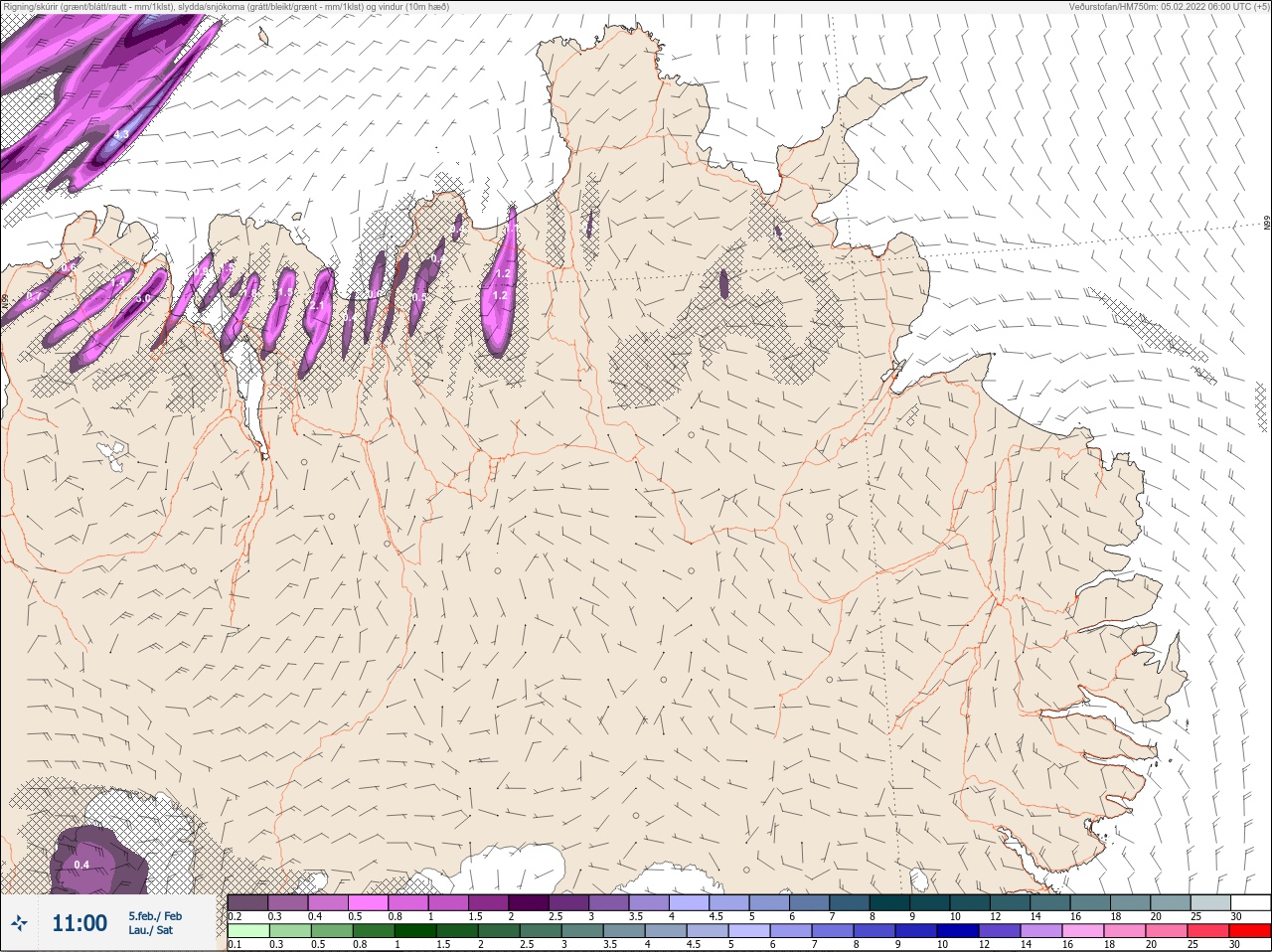This screenshot has width=1272, height=952.
Task: Click the 11:00 forecast time display
Action: 79,923
